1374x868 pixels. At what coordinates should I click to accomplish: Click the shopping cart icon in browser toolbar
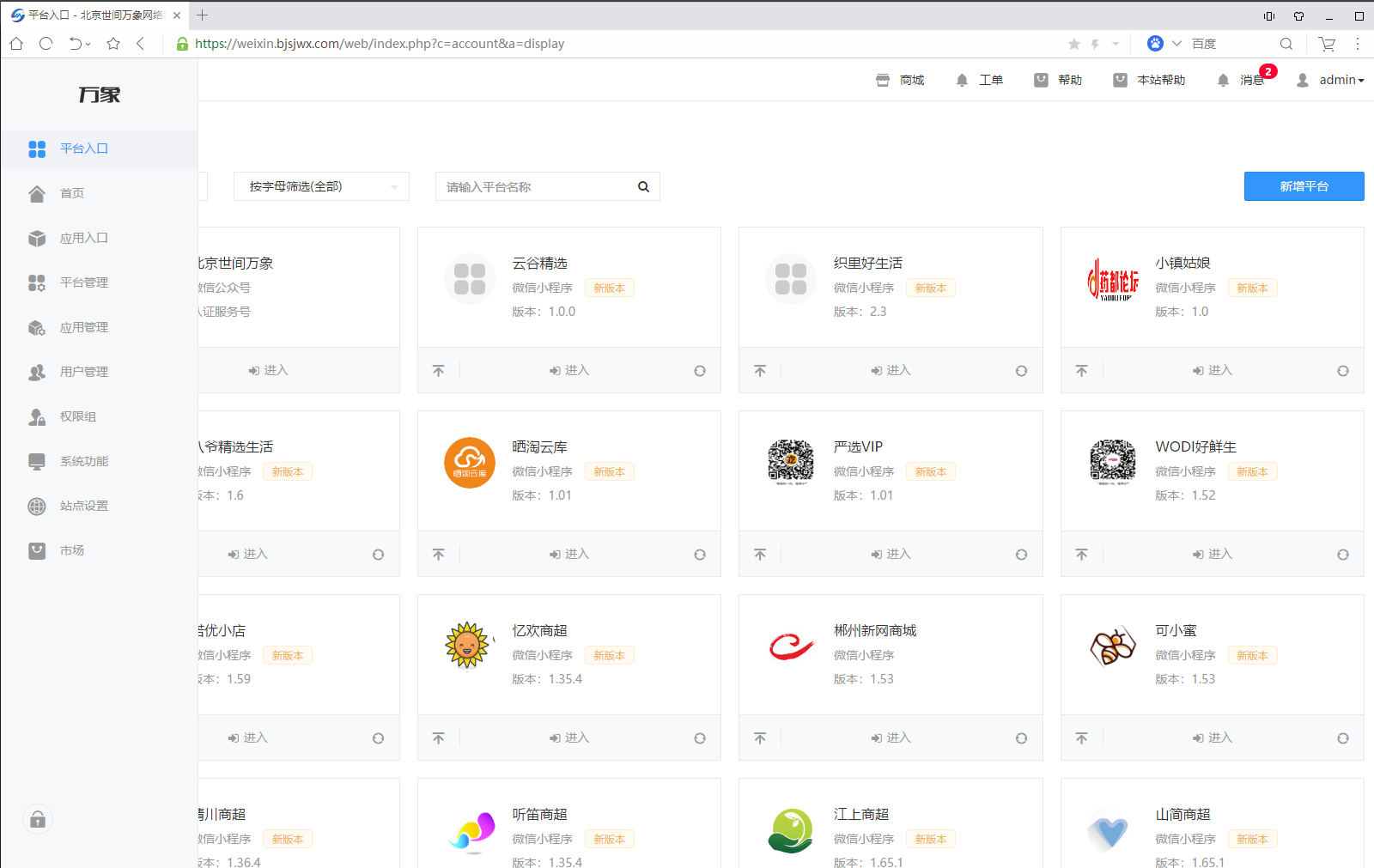pyautogui.click(x=1327, y=44)
